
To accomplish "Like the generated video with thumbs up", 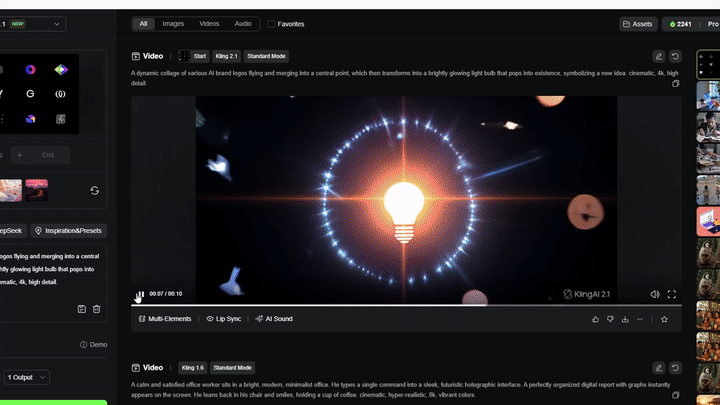I will coord(596,319).
